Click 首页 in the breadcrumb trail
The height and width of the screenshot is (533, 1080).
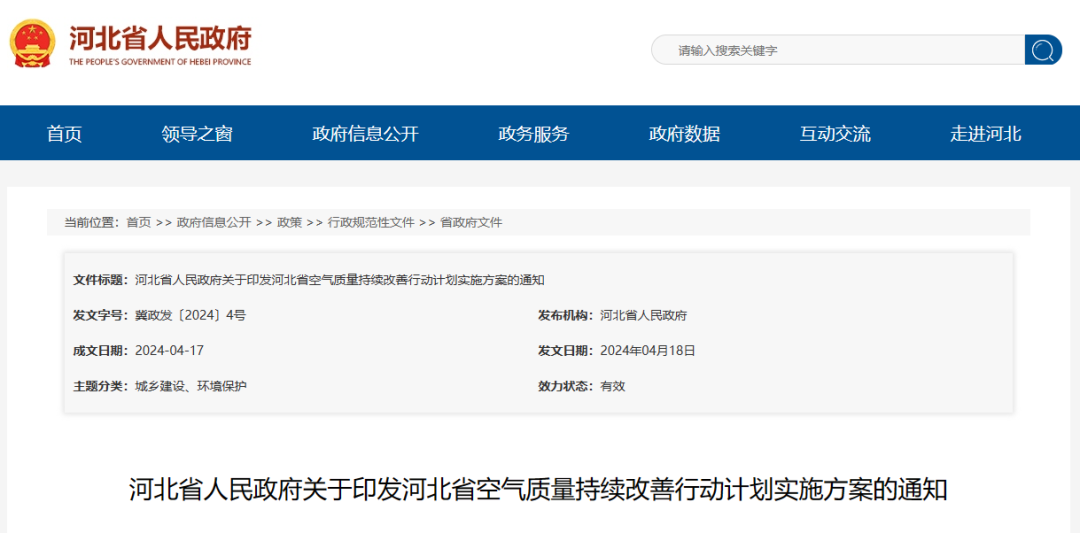point(138,222)
